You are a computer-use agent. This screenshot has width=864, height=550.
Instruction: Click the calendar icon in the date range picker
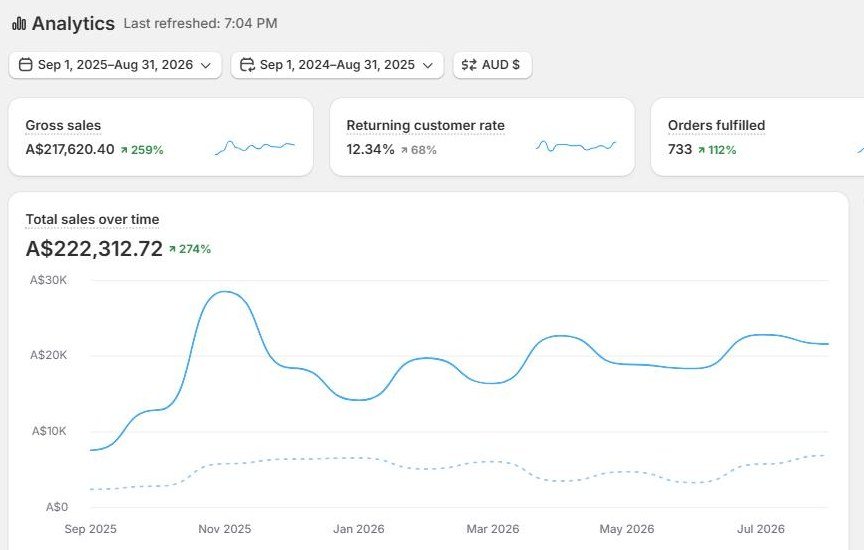click(25, 65)
